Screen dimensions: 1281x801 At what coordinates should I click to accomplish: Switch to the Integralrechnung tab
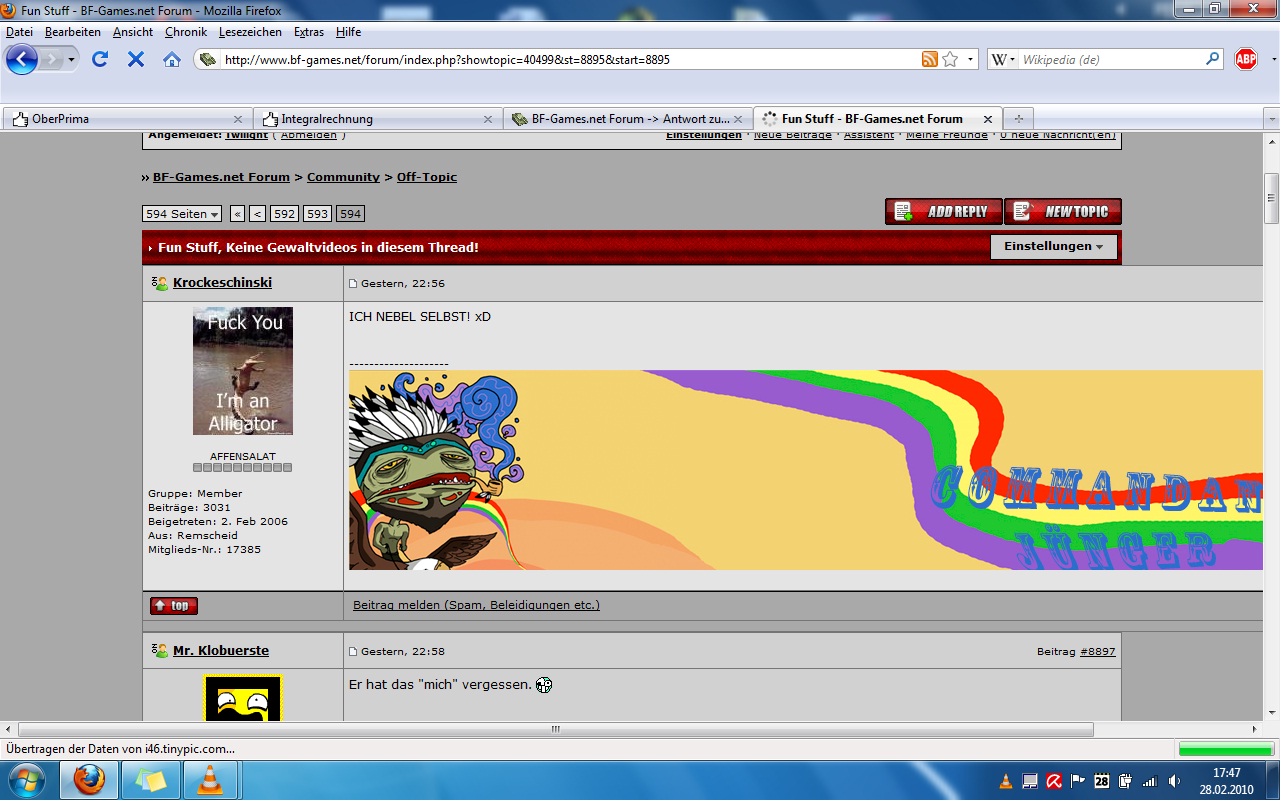[x=377, y=119]
